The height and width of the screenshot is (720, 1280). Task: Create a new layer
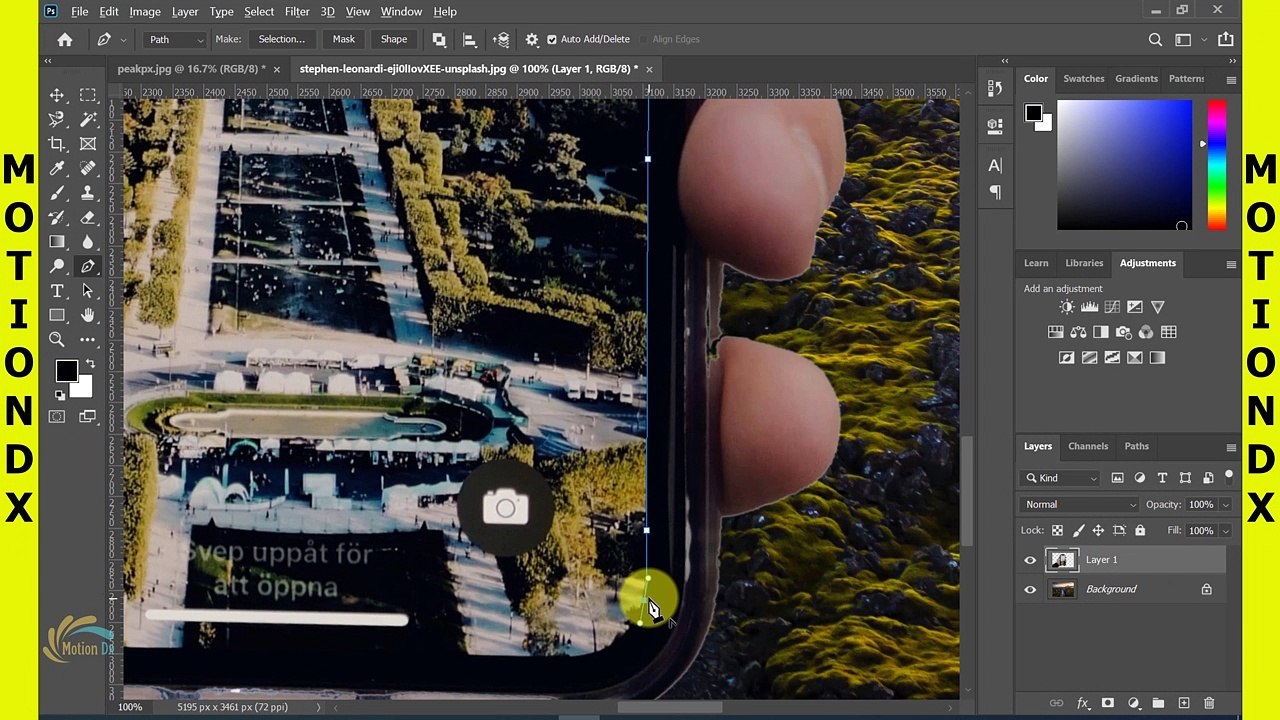point(1183,704)
